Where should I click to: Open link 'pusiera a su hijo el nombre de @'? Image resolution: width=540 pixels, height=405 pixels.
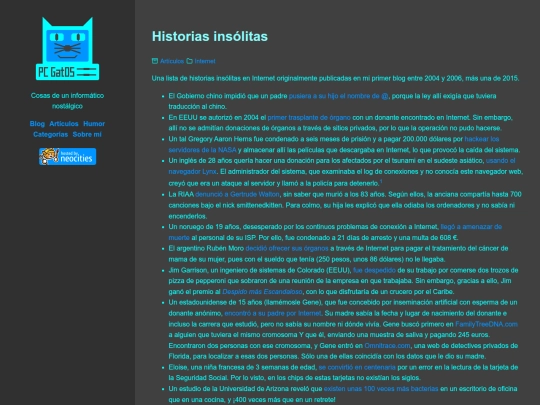pyautogui.click(x=339, y=96)
